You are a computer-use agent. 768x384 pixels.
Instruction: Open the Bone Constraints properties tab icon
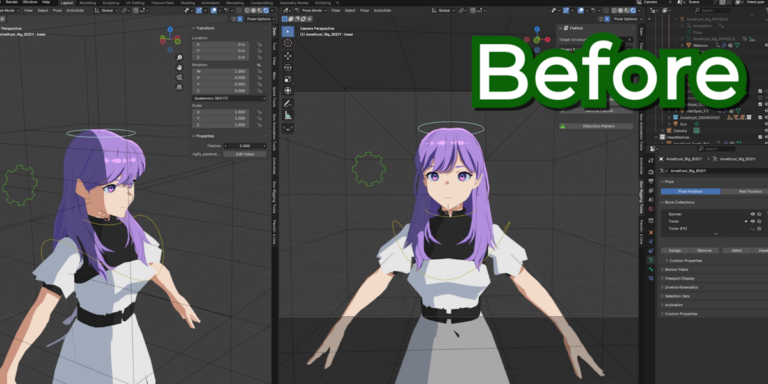(651, 278)
